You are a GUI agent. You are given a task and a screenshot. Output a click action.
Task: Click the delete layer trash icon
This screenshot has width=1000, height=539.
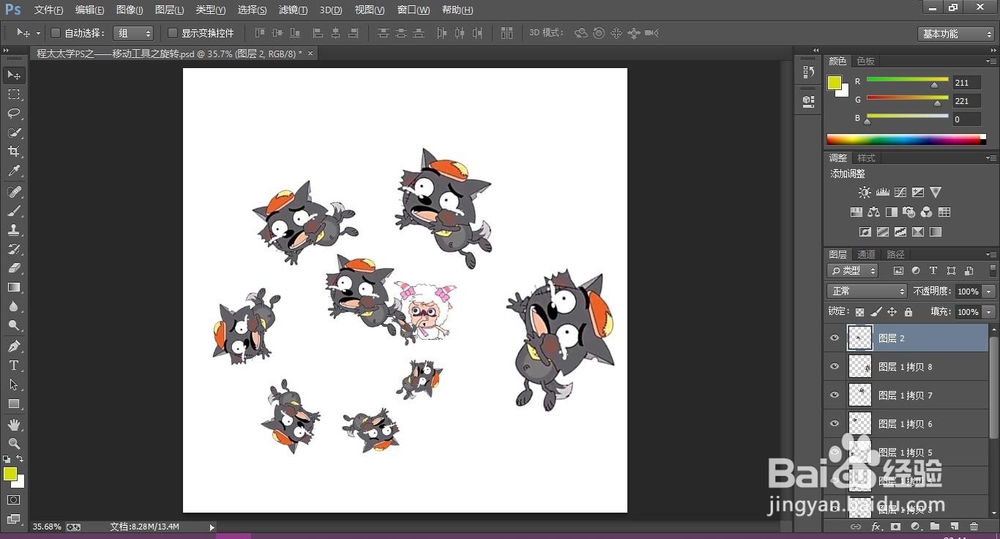click(x=974, y=526)
